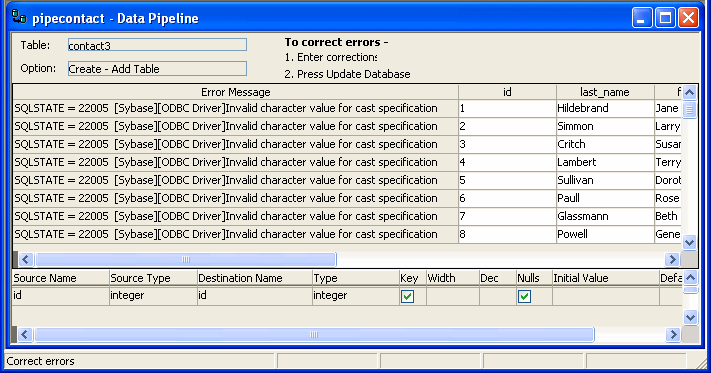Click up arrow of column definition vertical scrollbar
This screenshot has height=373, width=711.
point(690,277)
